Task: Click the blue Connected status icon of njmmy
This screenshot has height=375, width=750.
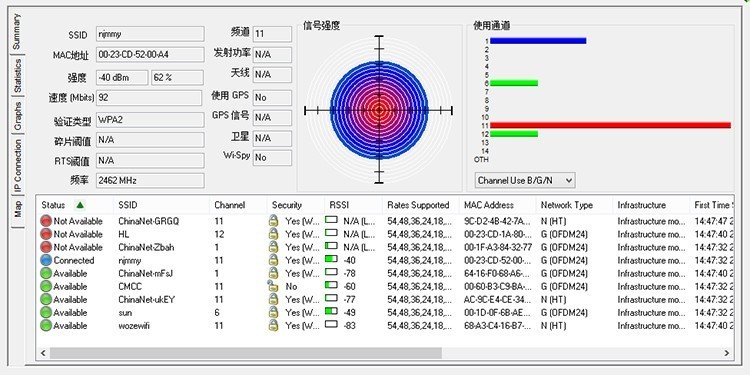Action: tap(46, 260)
